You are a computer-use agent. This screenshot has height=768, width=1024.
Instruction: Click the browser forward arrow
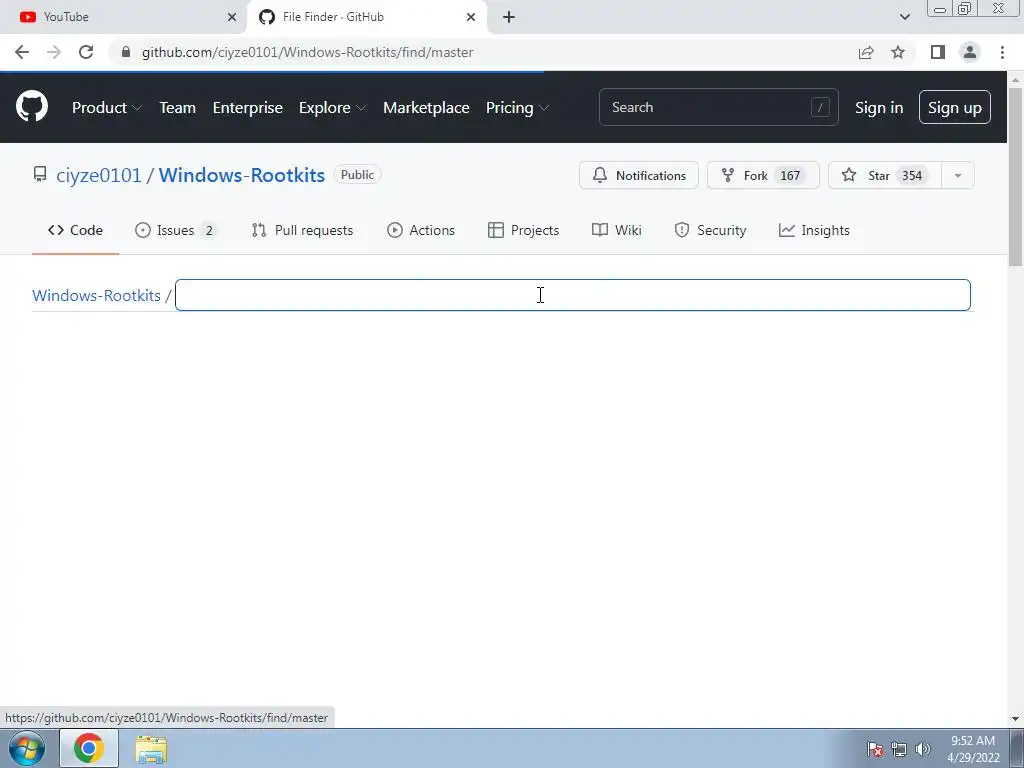[x=54, y=52]
